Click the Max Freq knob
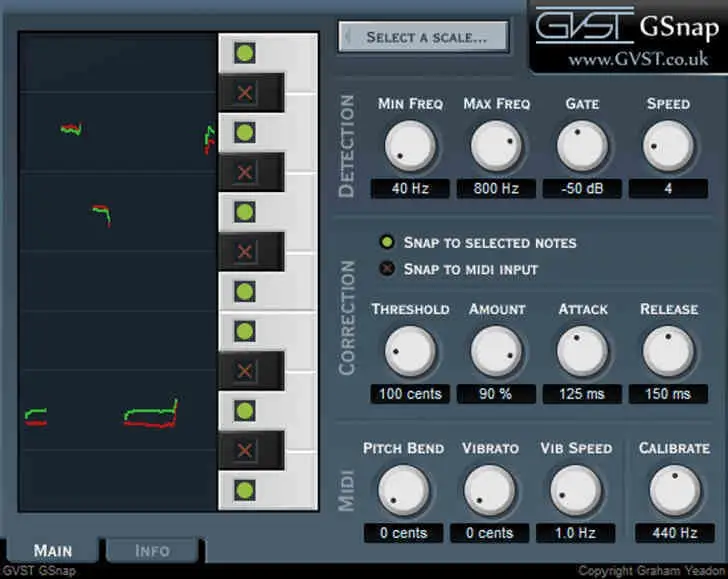 click(x=496, y=147)
